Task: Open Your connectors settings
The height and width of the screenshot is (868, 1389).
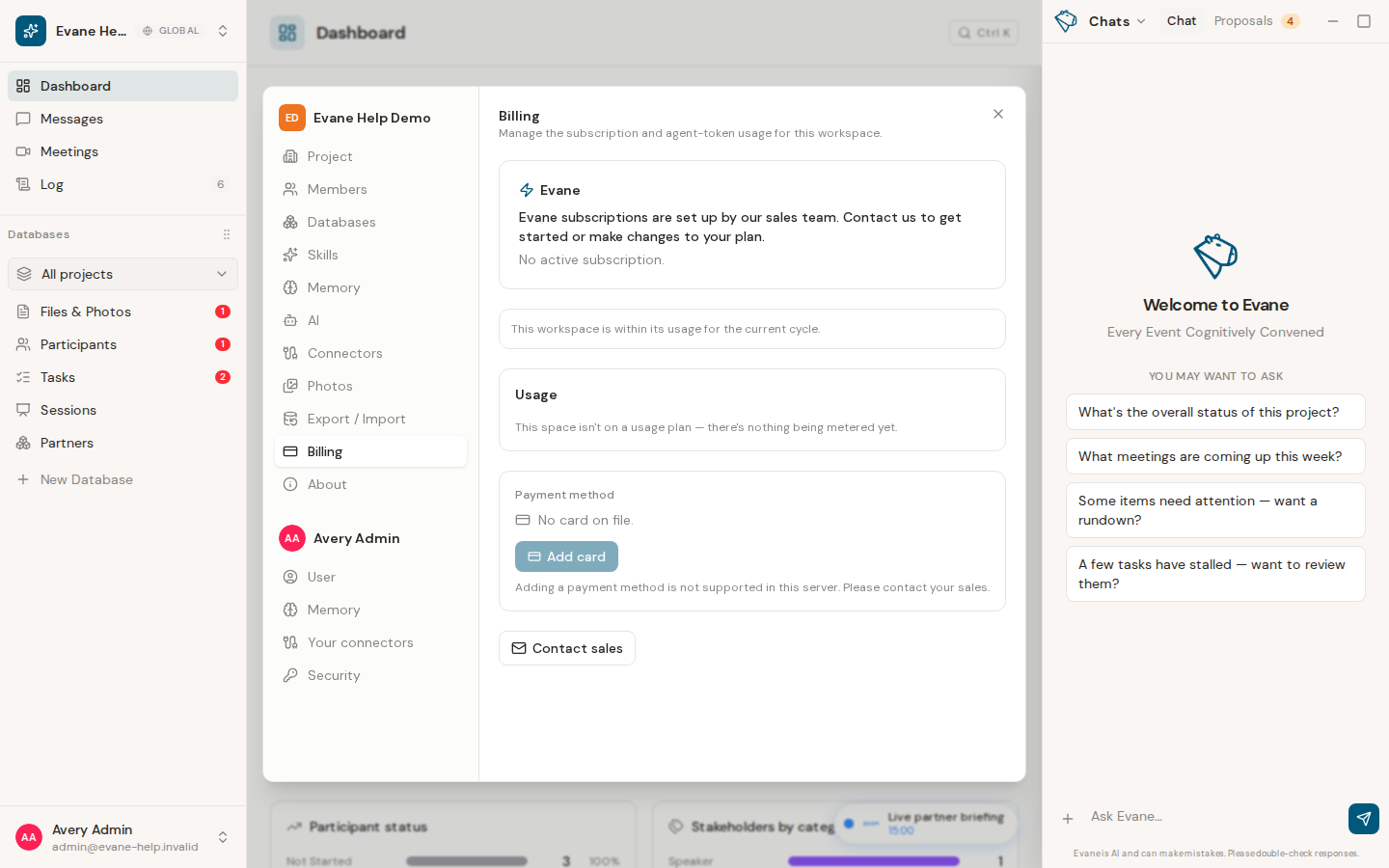Action: tap(370, 642)
